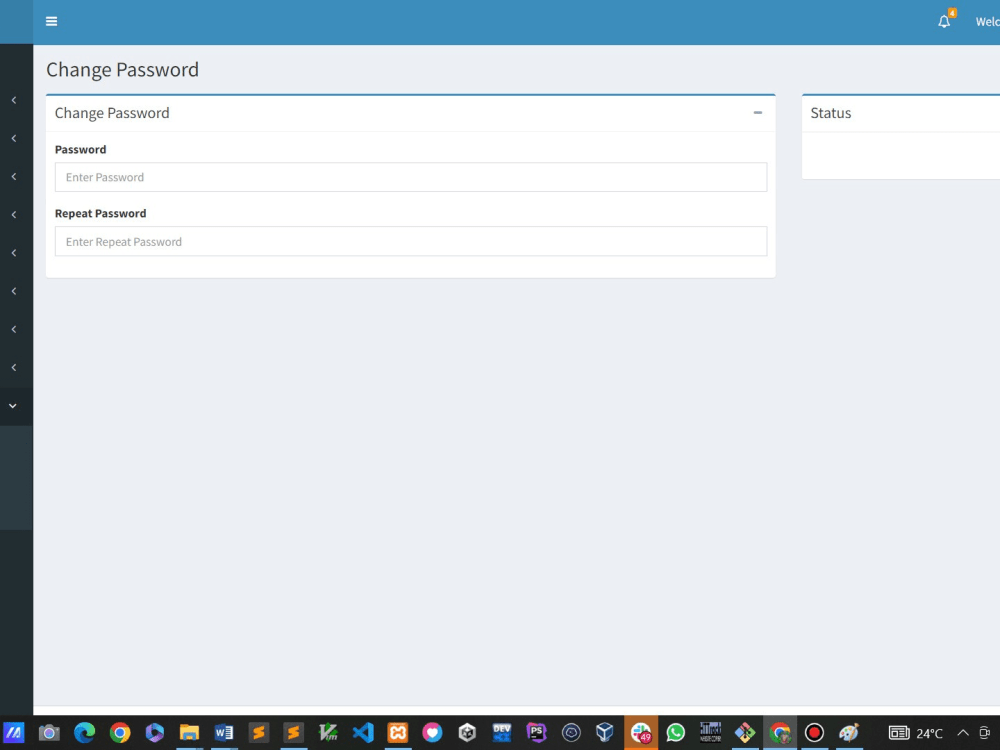
Task: Toggle the sidebar with the hamburger icon
Action: point(52,22)
